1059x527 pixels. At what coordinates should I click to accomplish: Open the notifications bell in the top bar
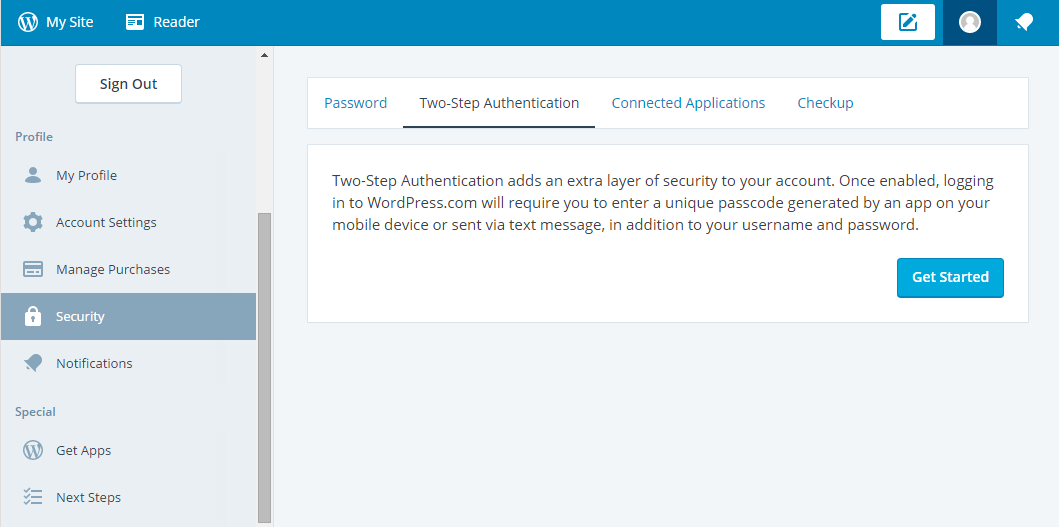(1024, 22)
